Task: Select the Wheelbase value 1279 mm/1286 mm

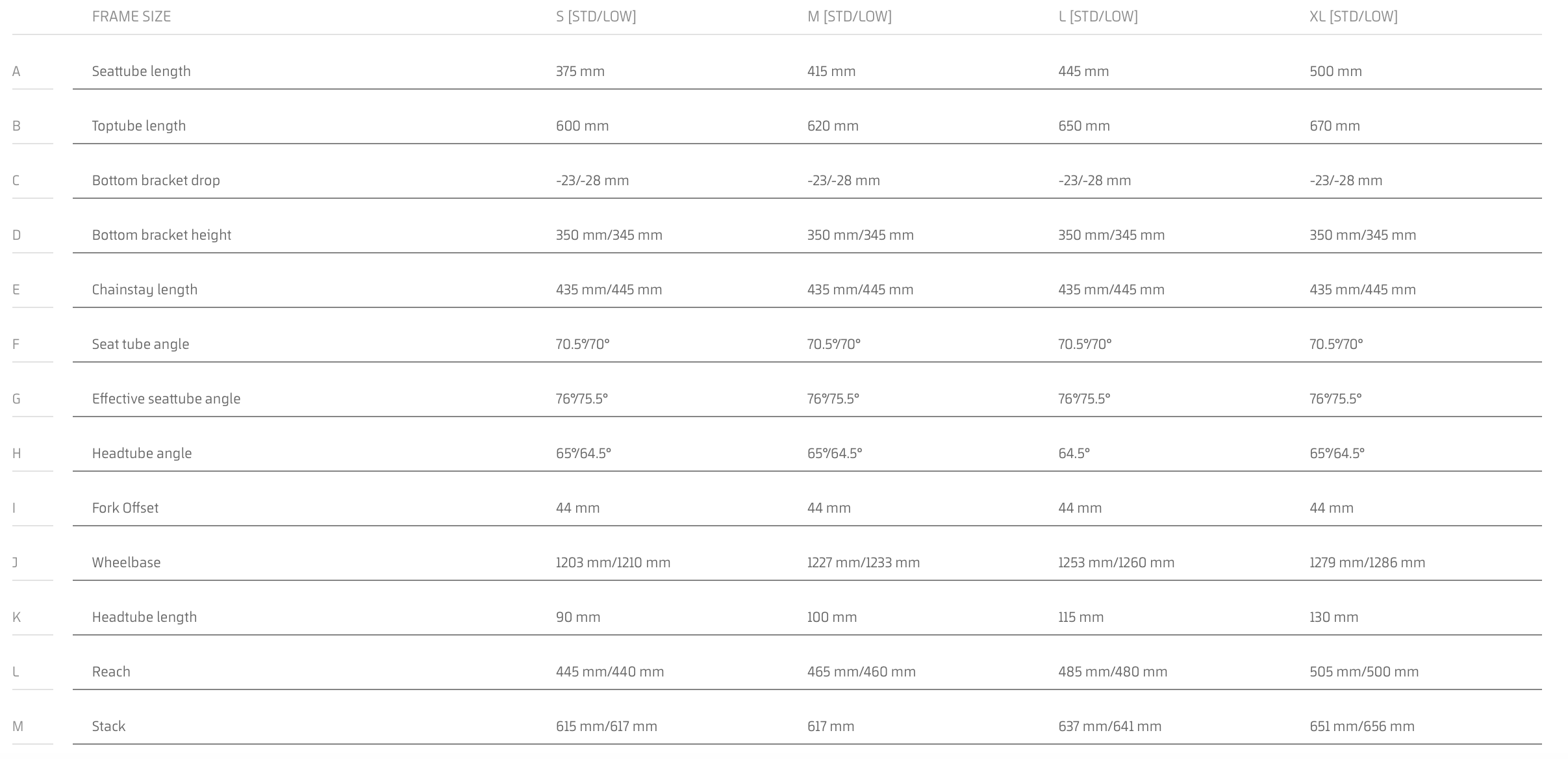Action: 1367,563
